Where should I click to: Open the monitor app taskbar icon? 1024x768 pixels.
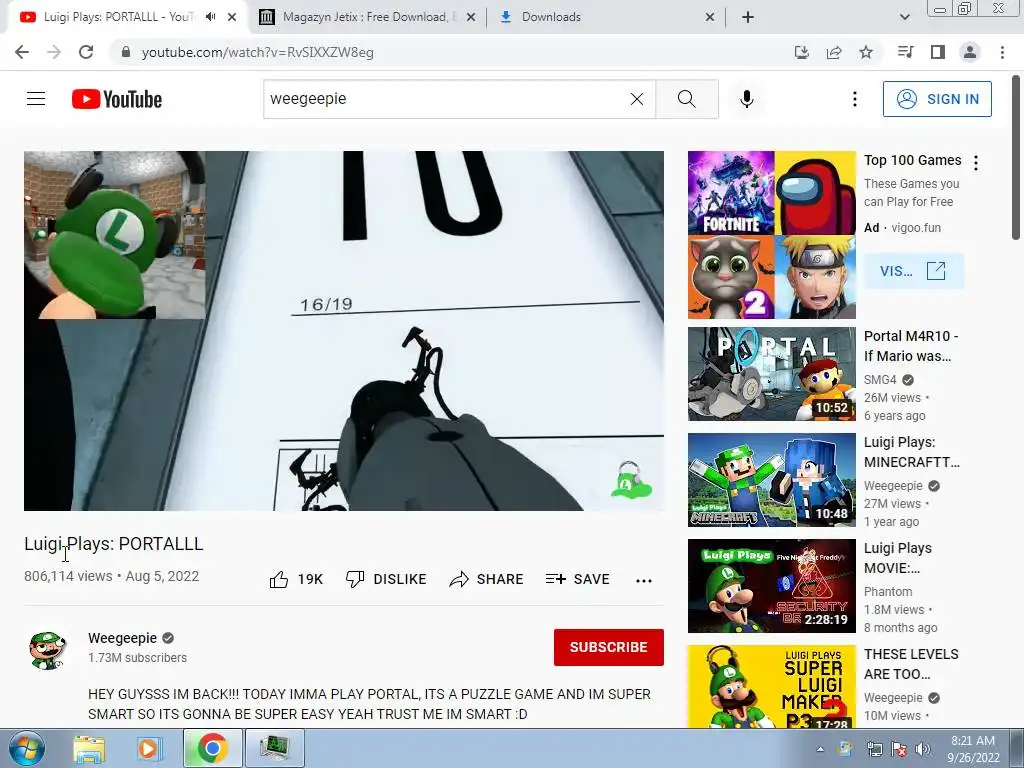click(x=275, y=748)
